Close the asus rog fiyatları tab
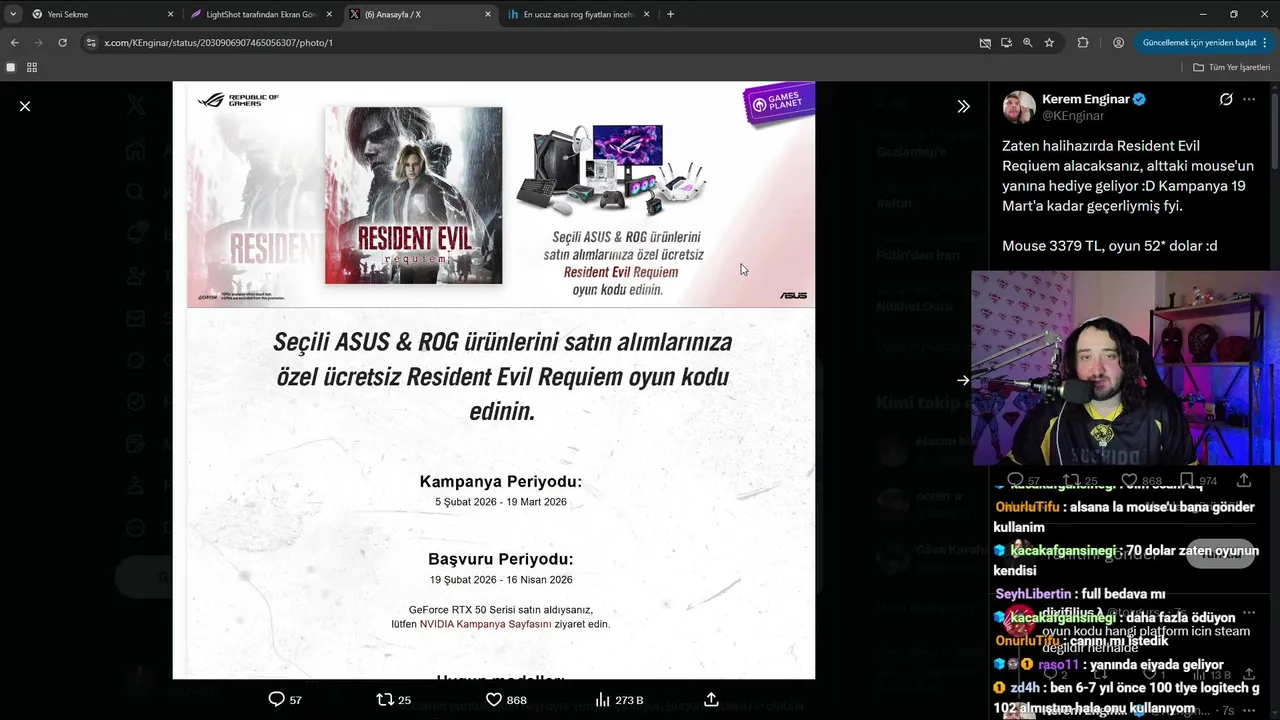 tap(647, 14)
